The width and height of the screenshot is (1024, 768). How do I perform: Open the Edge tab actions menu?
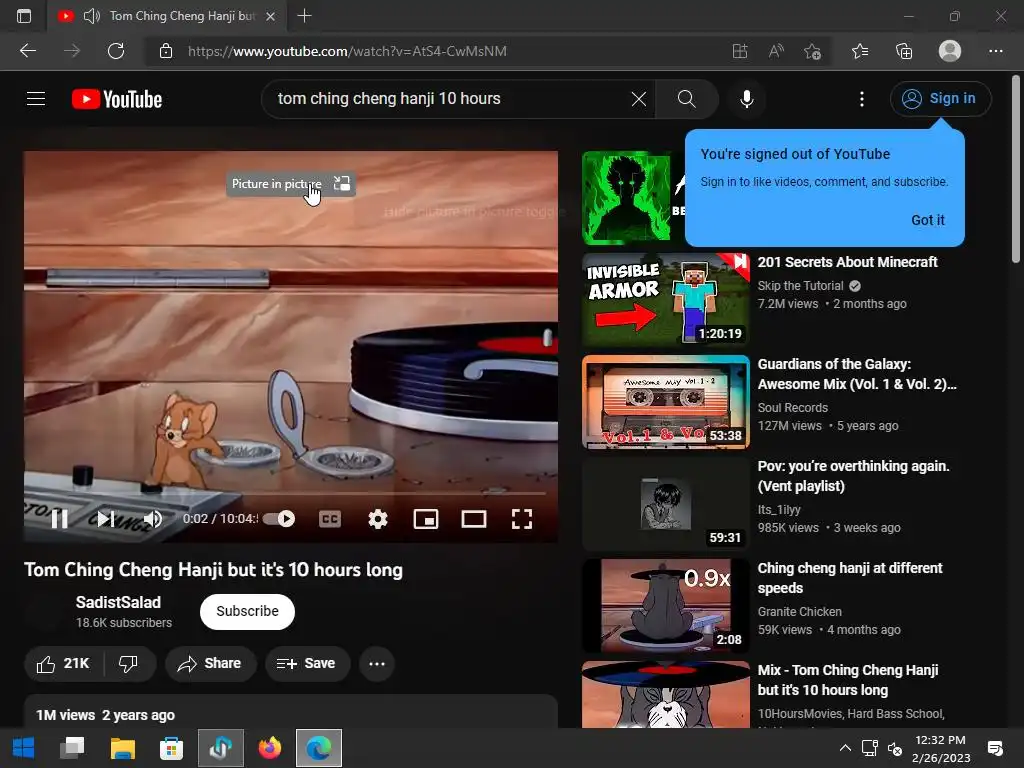point(24,16)
